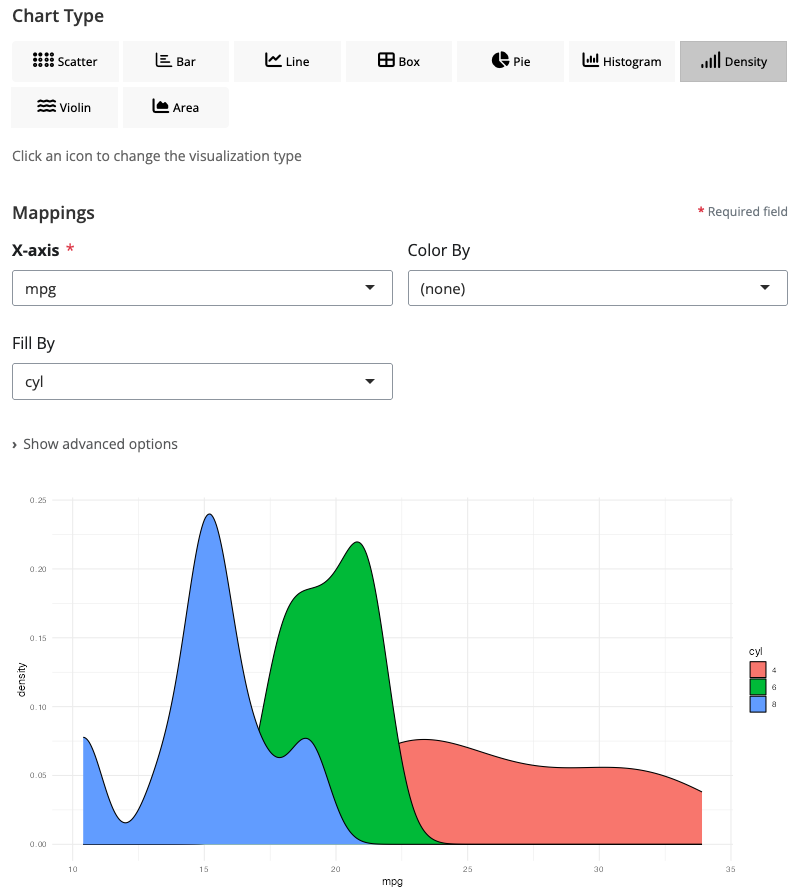Screen dimensions: 800x892
Task: Click the active Density chart button
Action: pyautogui.click(x=733, y=61)
